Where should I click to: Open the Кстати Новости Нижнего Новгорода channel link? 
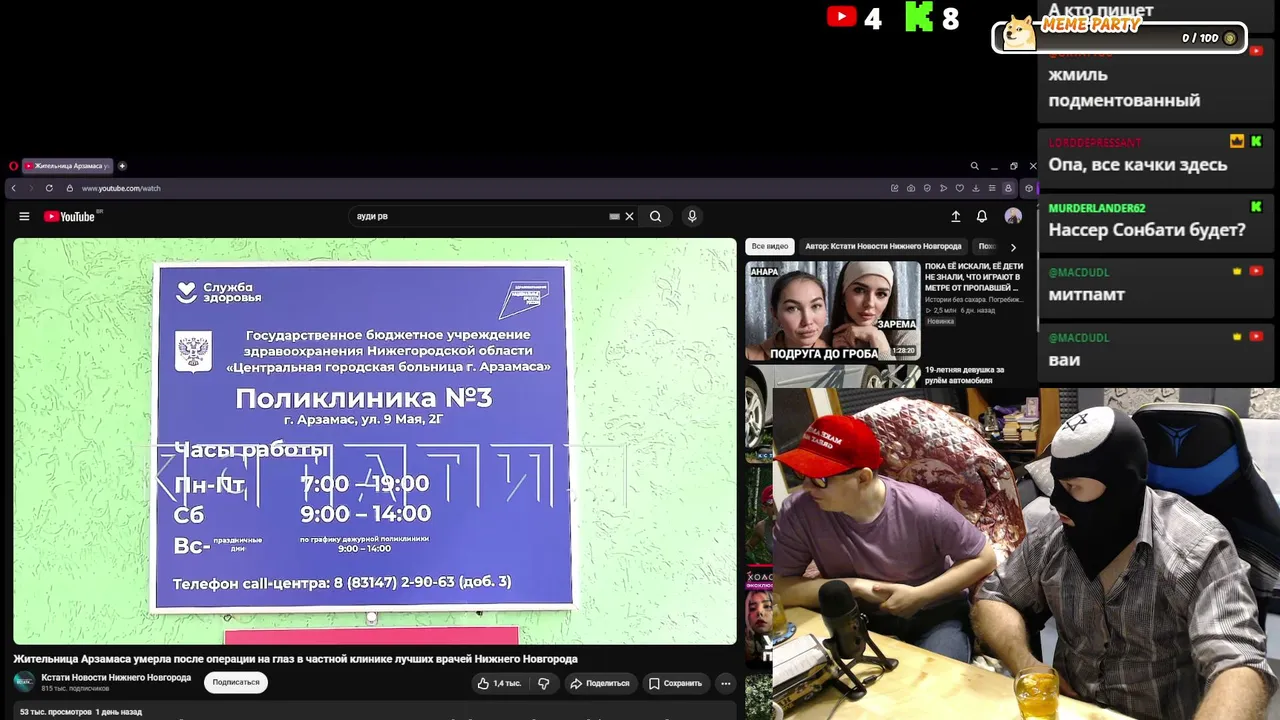tap(116, 678)
